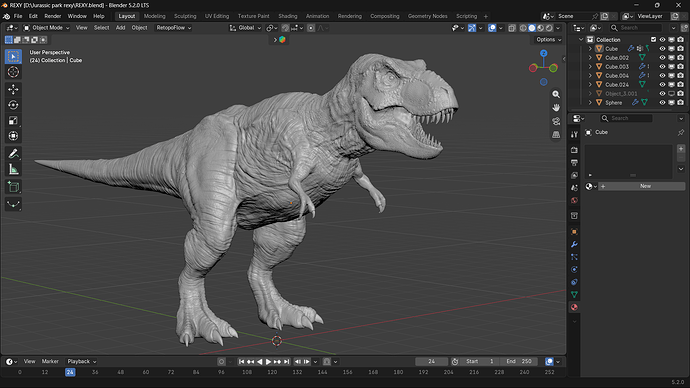This screenshot has height=388, width=690.
Task: Open the Render properties tab
Action: coord(574,150)
